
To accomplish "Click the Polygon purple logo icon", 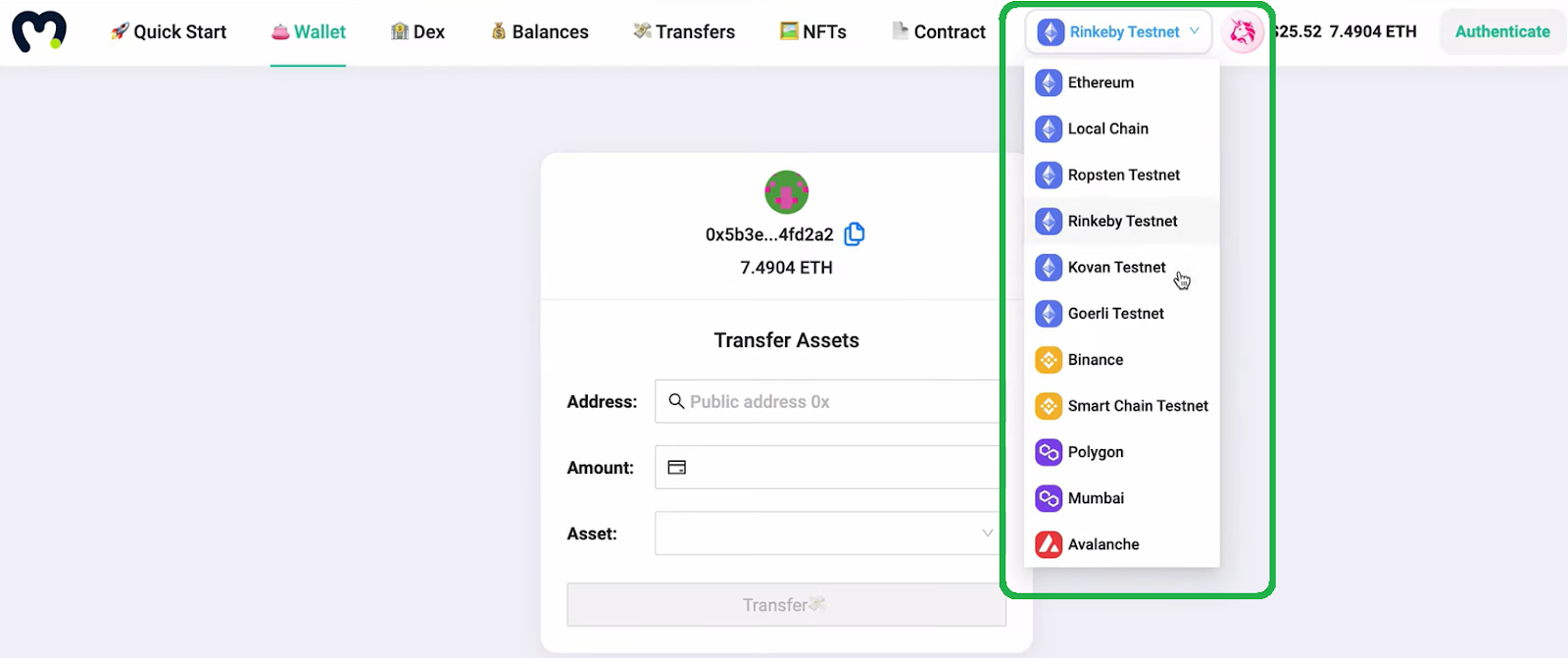I will 1049,452.
